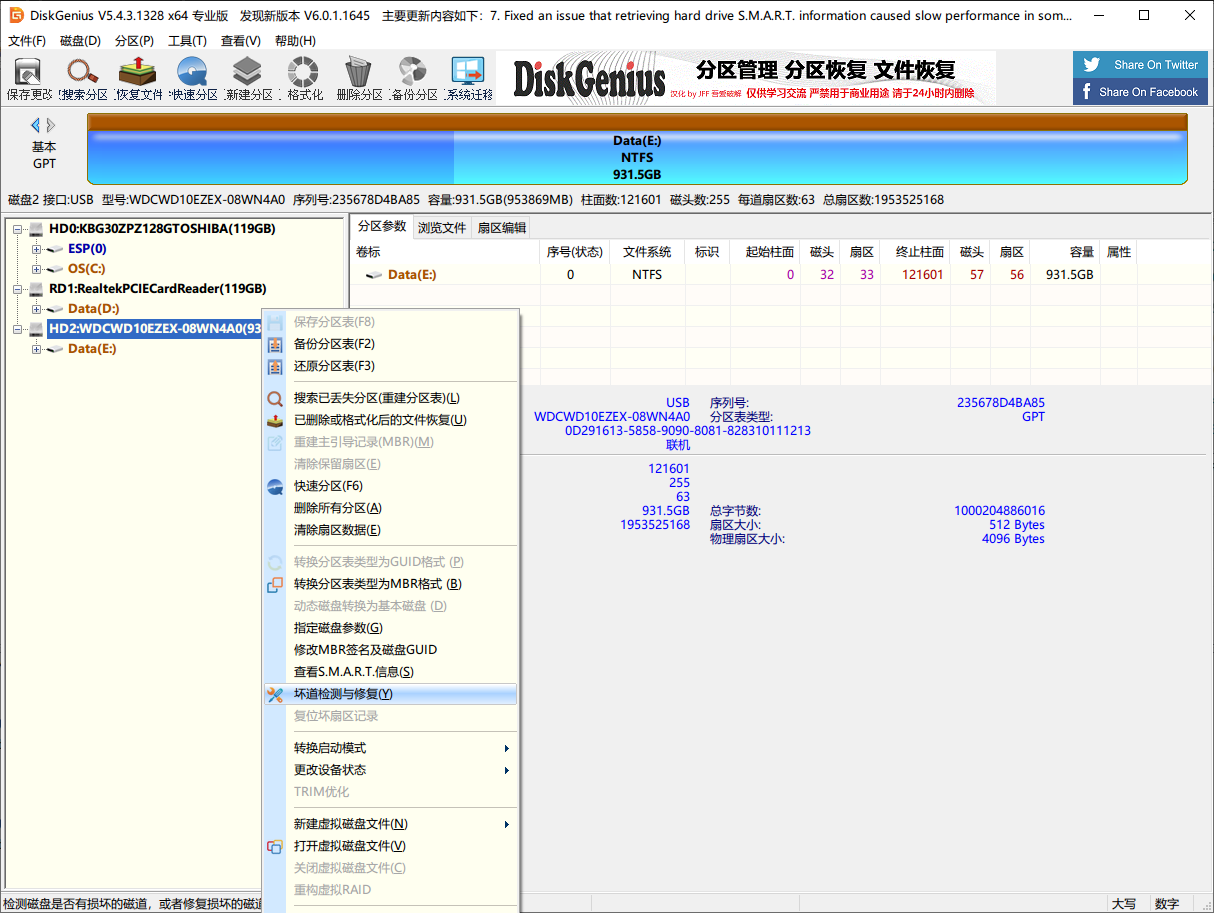Select 修改MBR签名及磁盘GUID menu entry

[x=391, y=650]
